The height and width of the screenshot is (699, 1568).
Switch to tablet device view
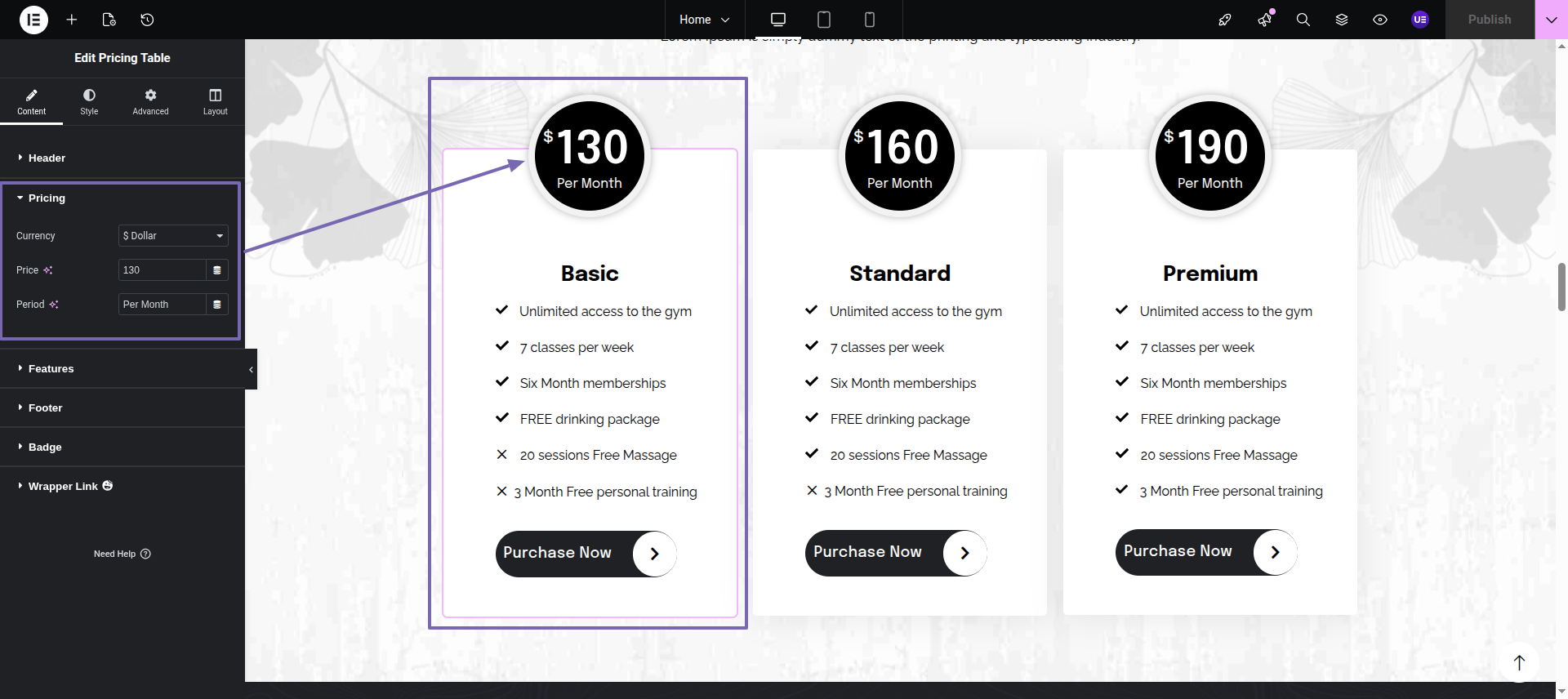[x=824, y=20]
